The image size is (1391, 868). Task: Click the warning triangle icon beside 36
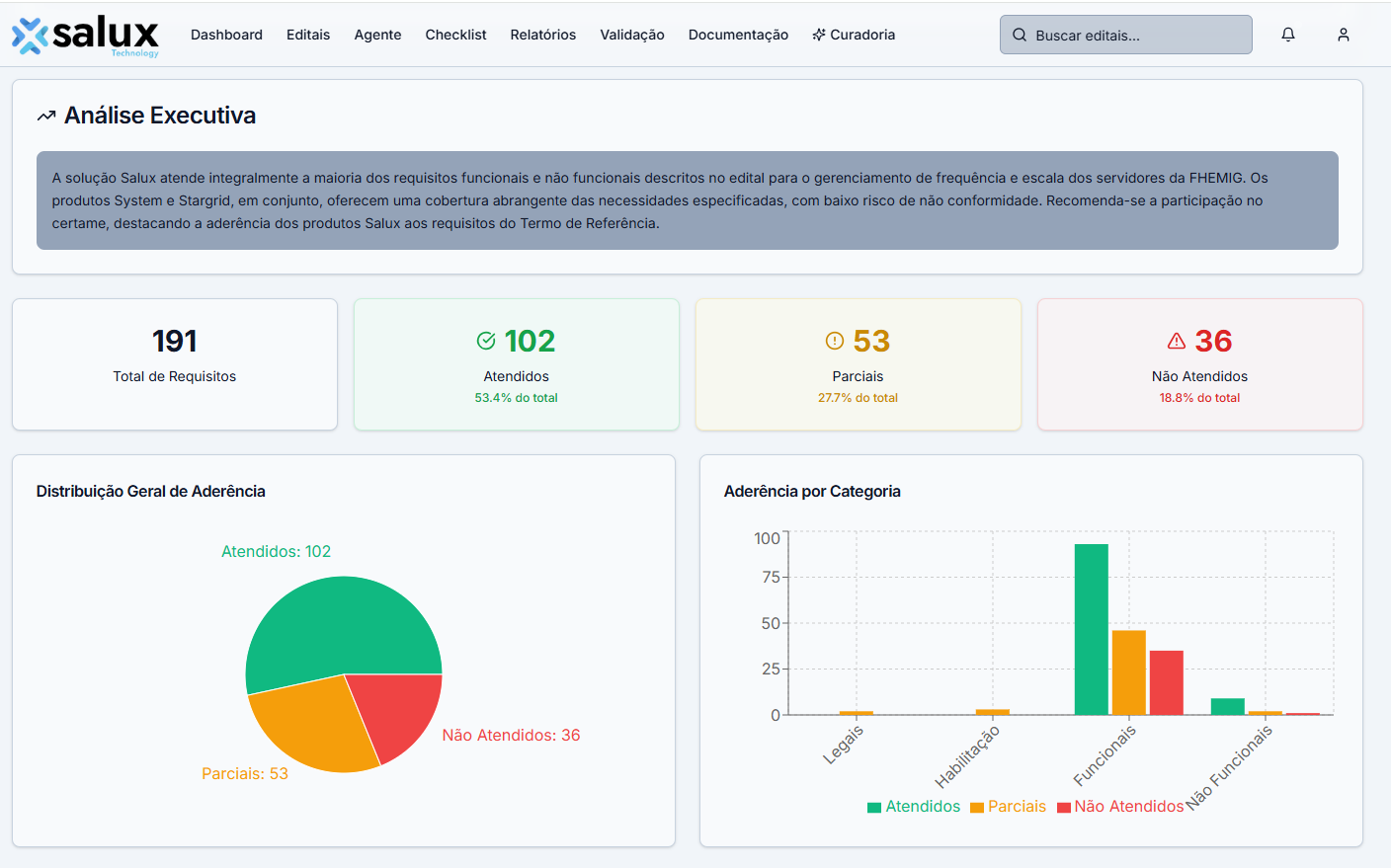coord(1177,341)
